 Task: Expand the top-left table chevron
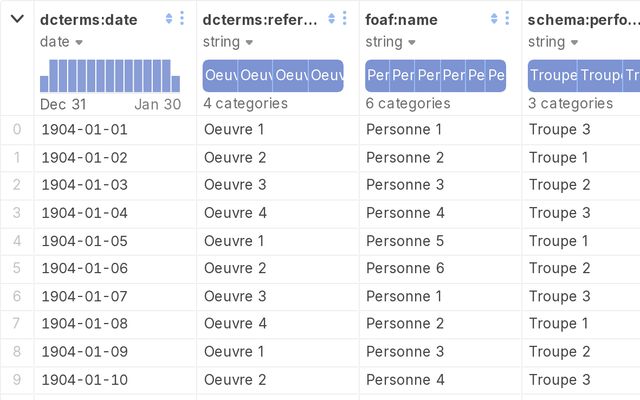click(x=17, y=18)
